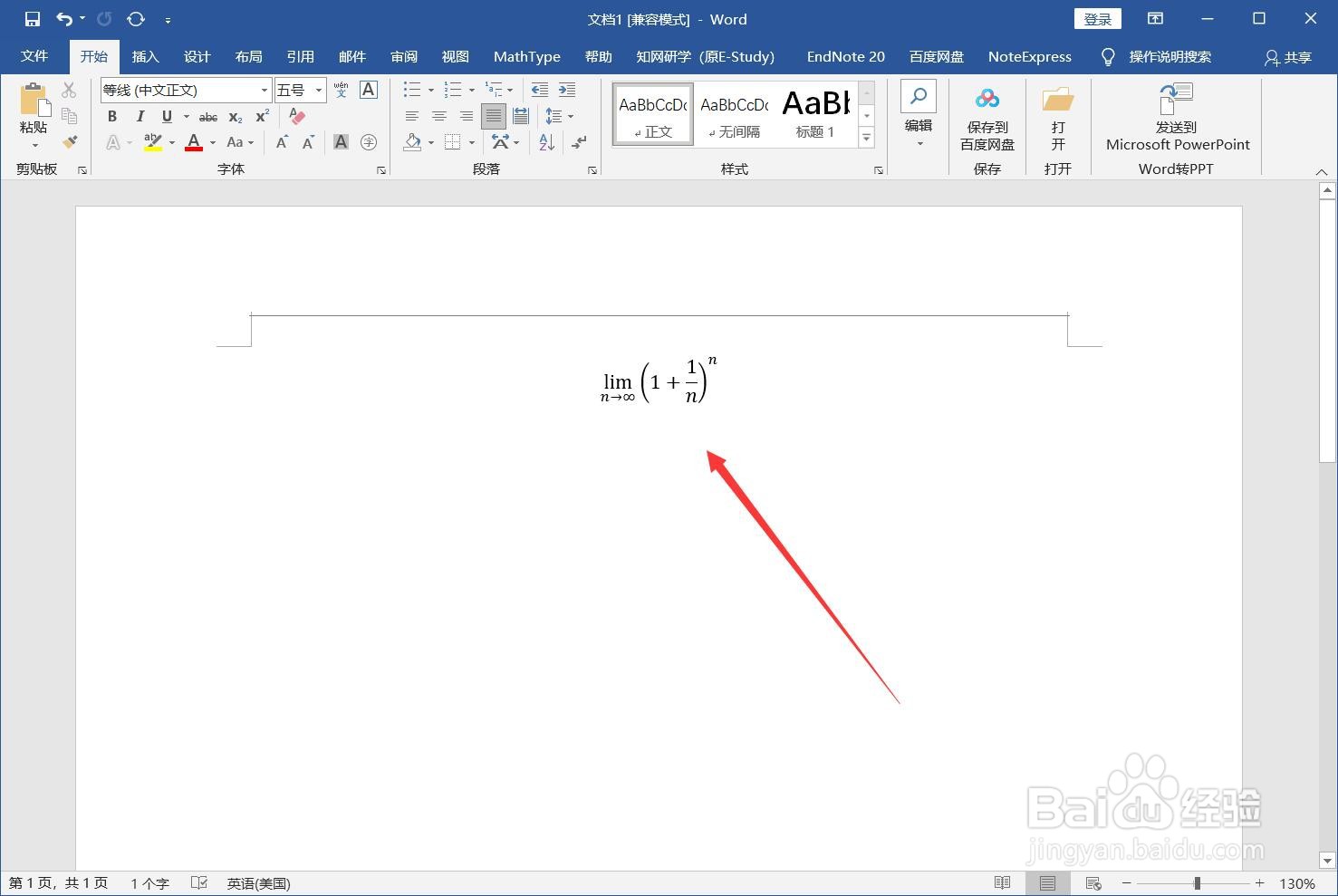
Task: Click the Paste clipboard icon
Action: [x=34, y=100]
